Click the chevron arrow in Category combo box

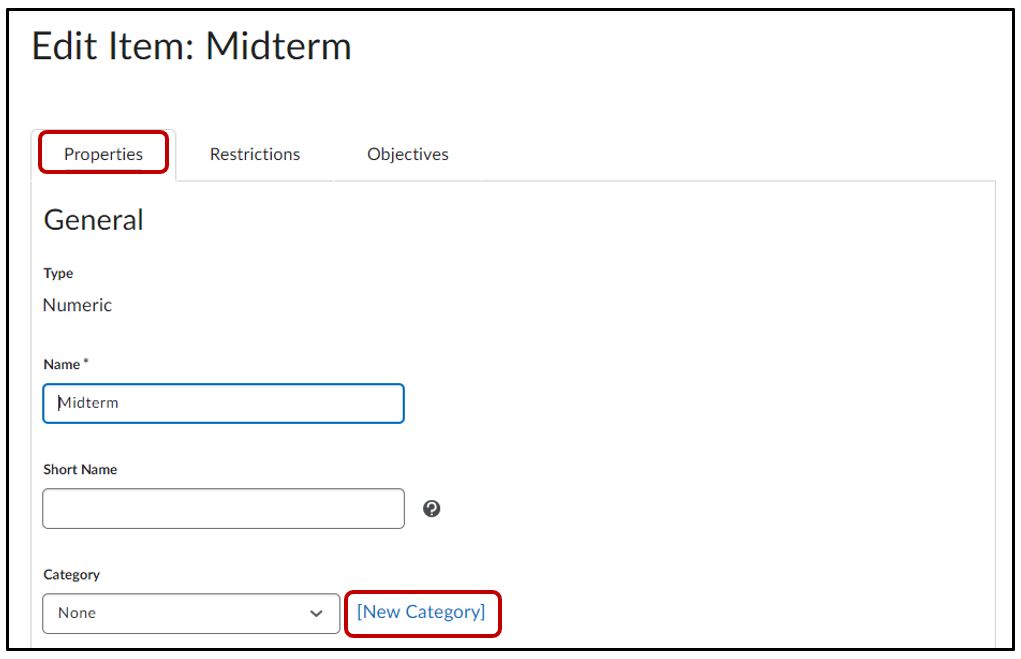tap(317, 613)
